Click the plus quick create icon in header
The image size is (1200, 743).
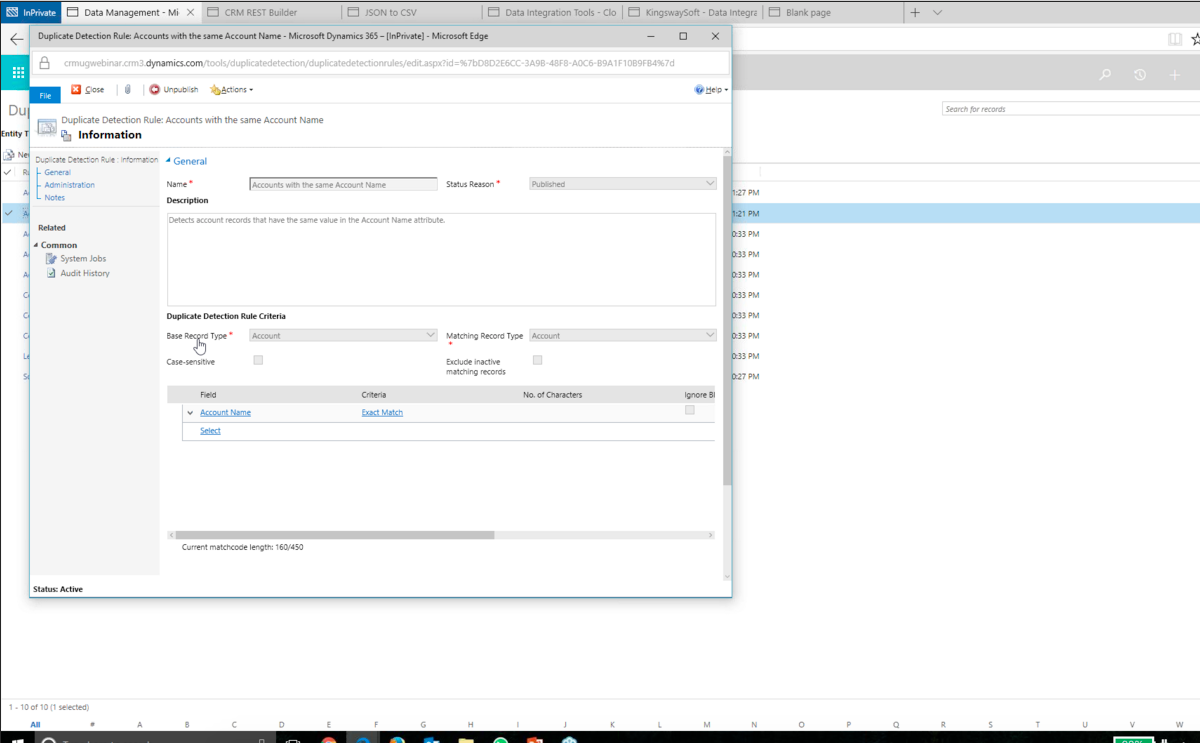tap(1175, 75)
